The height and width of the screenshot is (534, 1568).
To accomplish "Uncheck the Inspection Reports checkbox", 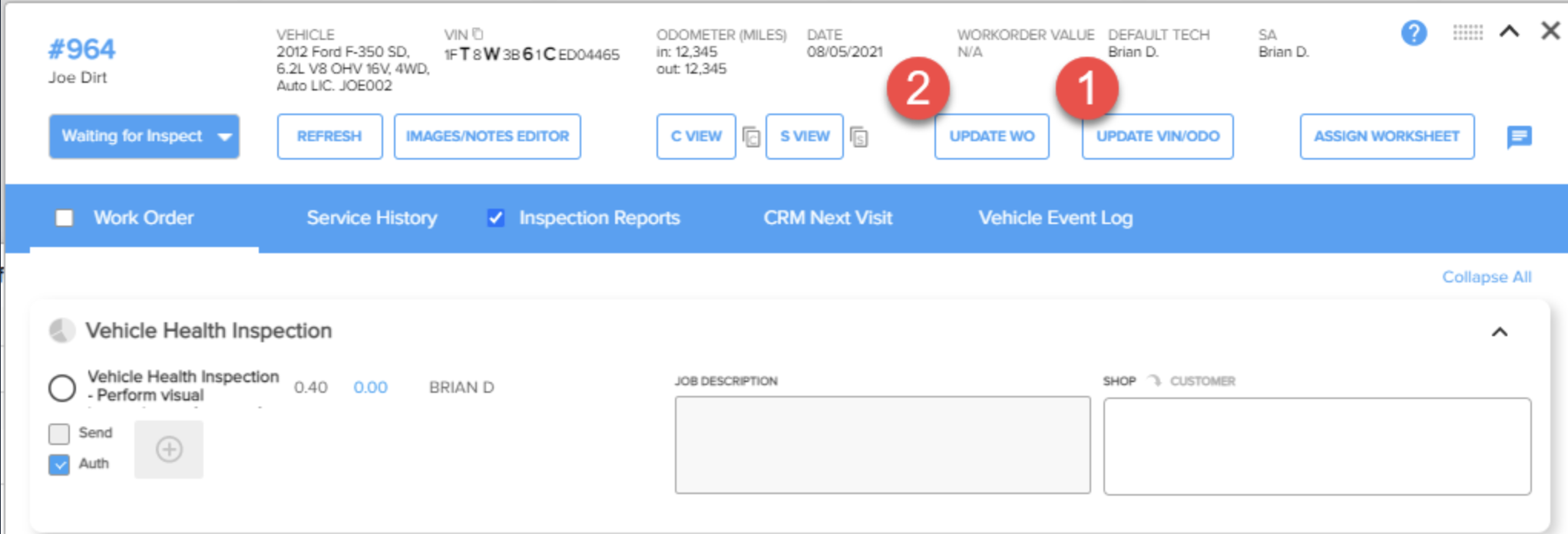I will 496,218.
